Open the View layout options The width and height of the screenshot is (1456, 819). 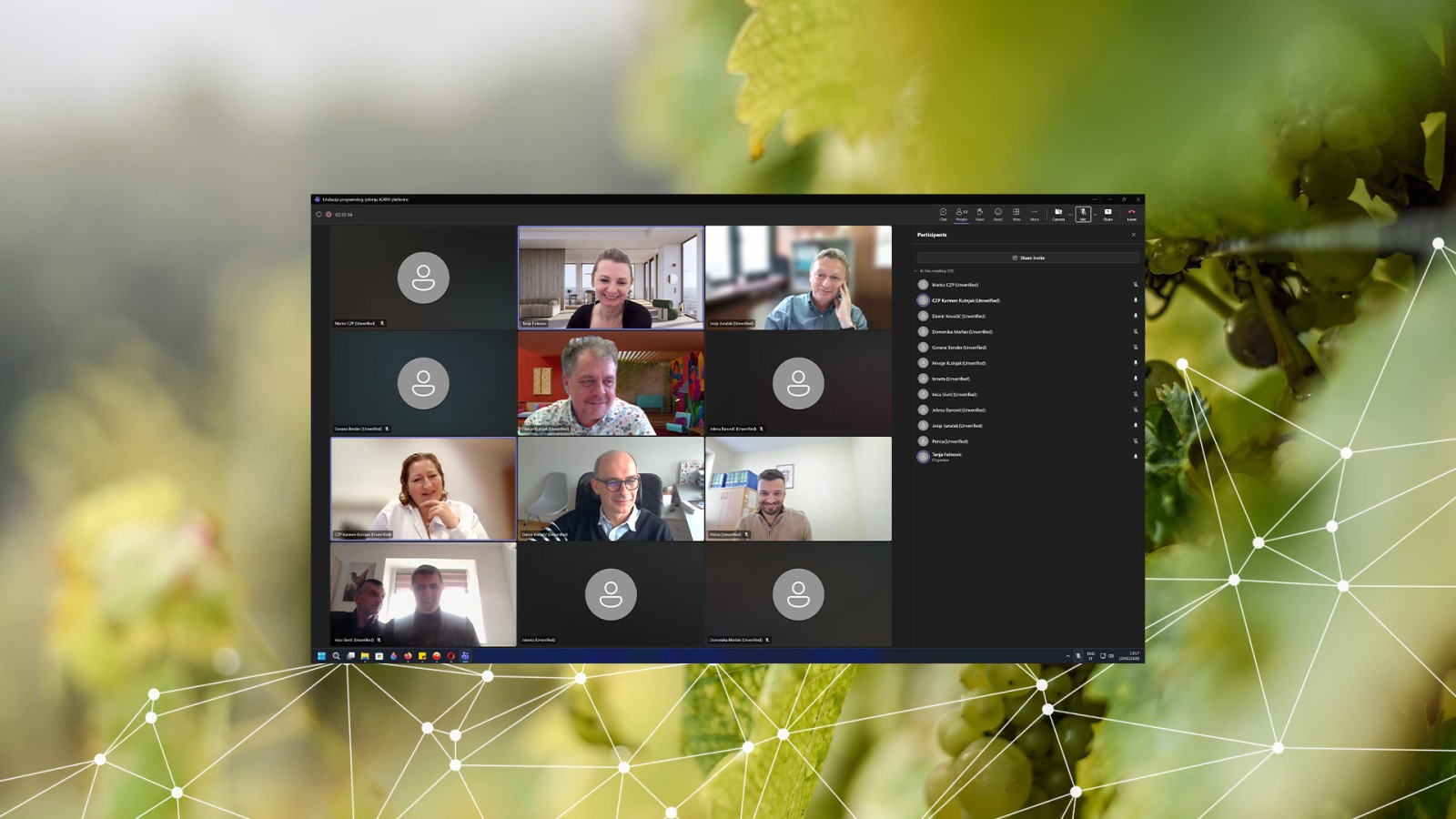click(x=1016, y=214)
